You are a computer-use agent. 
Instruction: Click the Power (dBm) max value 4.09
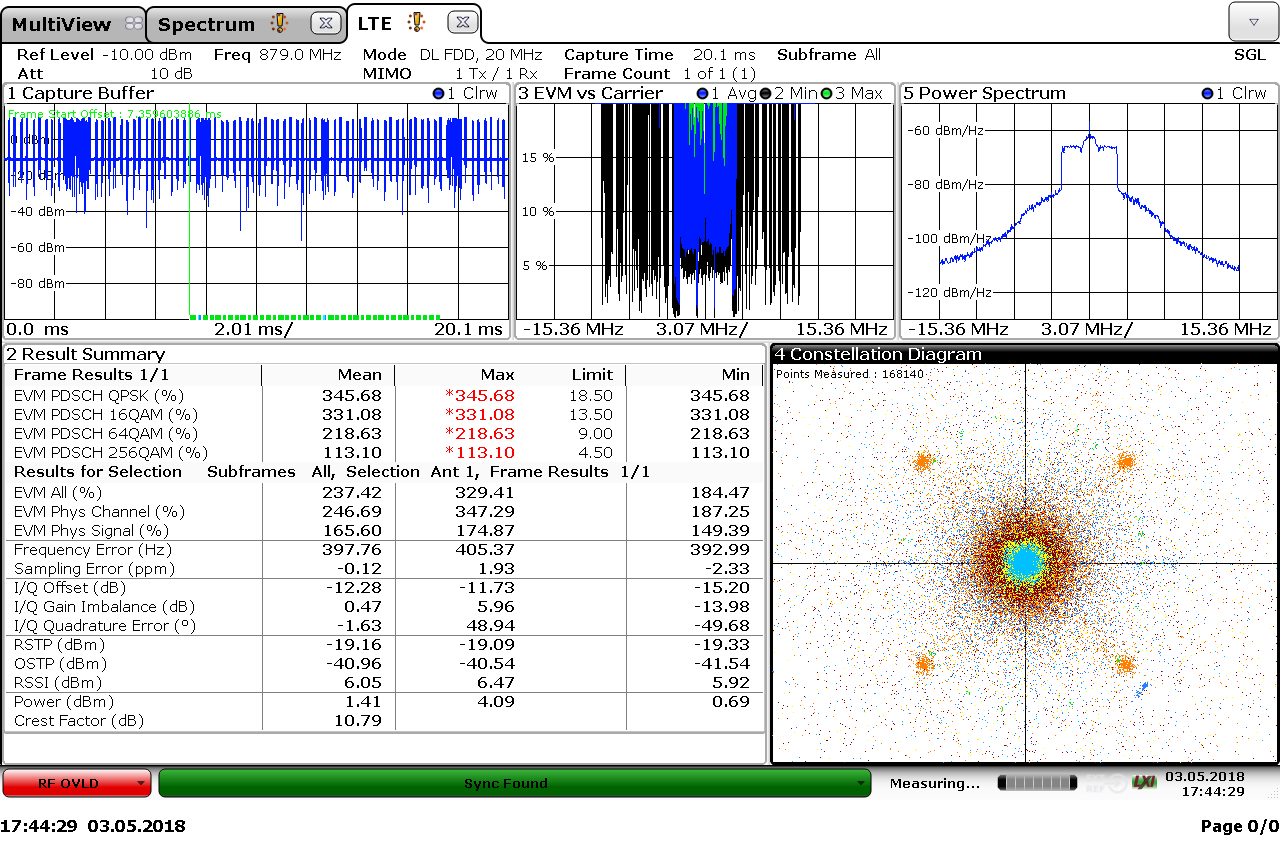[x=496, y=702]
